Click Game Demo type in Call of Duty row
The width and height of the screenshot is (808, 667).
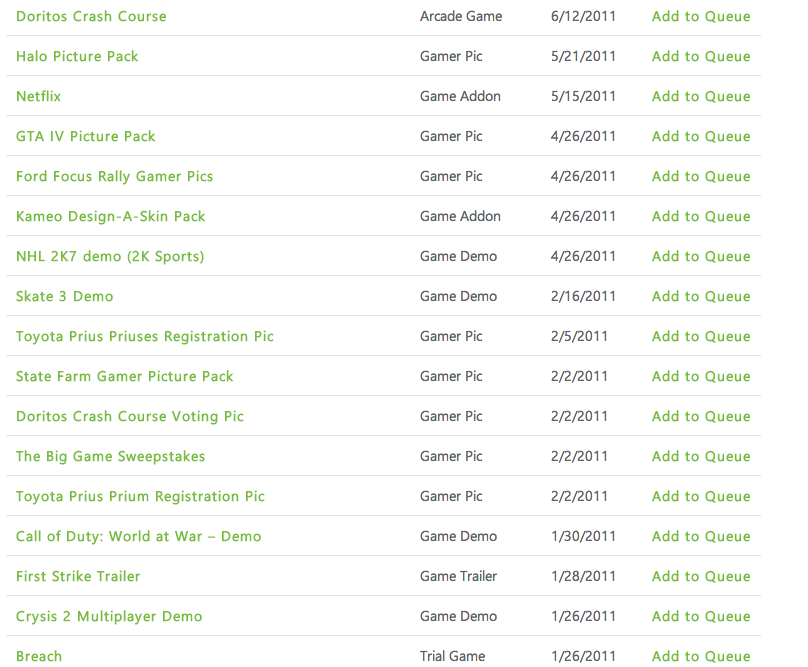(x=458, y=537)
